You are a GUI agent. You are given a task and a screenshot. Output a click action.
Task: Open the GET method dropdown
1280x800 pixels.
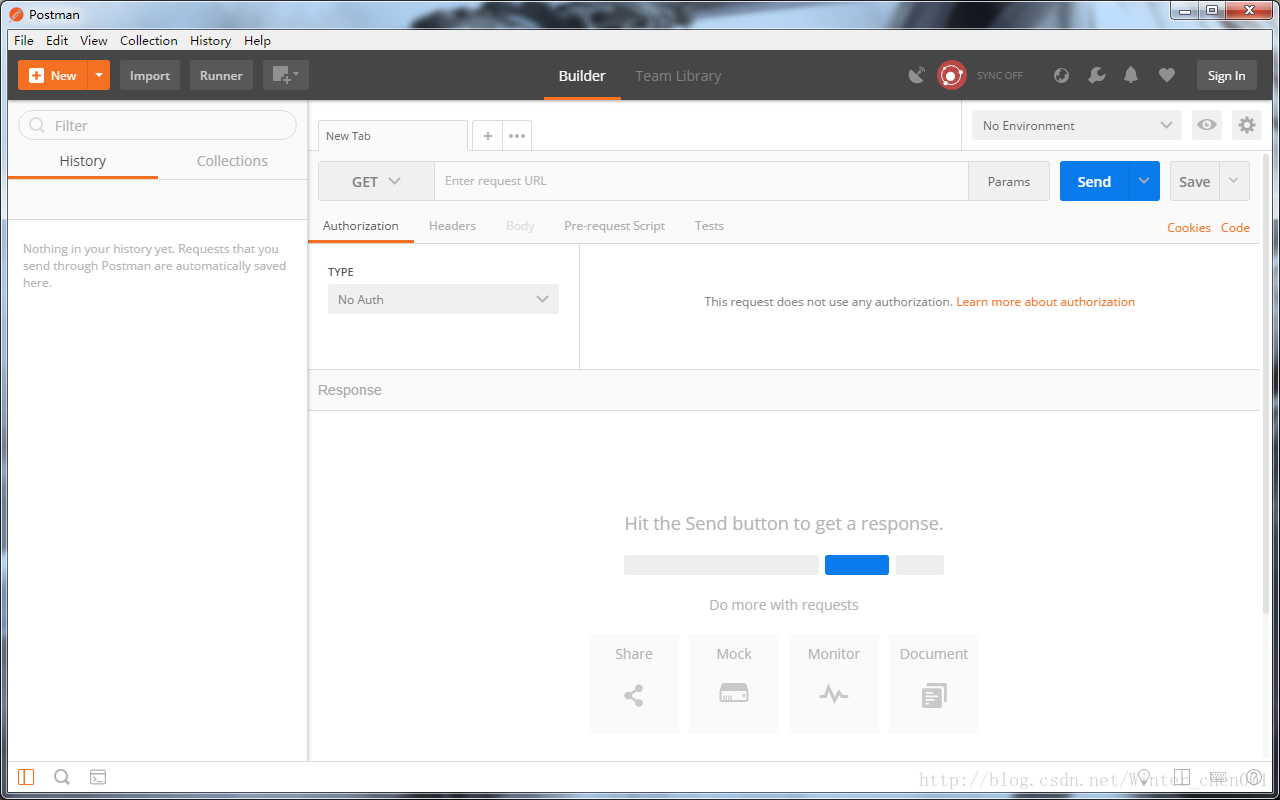pyautogui.click(x=376, y=181)
